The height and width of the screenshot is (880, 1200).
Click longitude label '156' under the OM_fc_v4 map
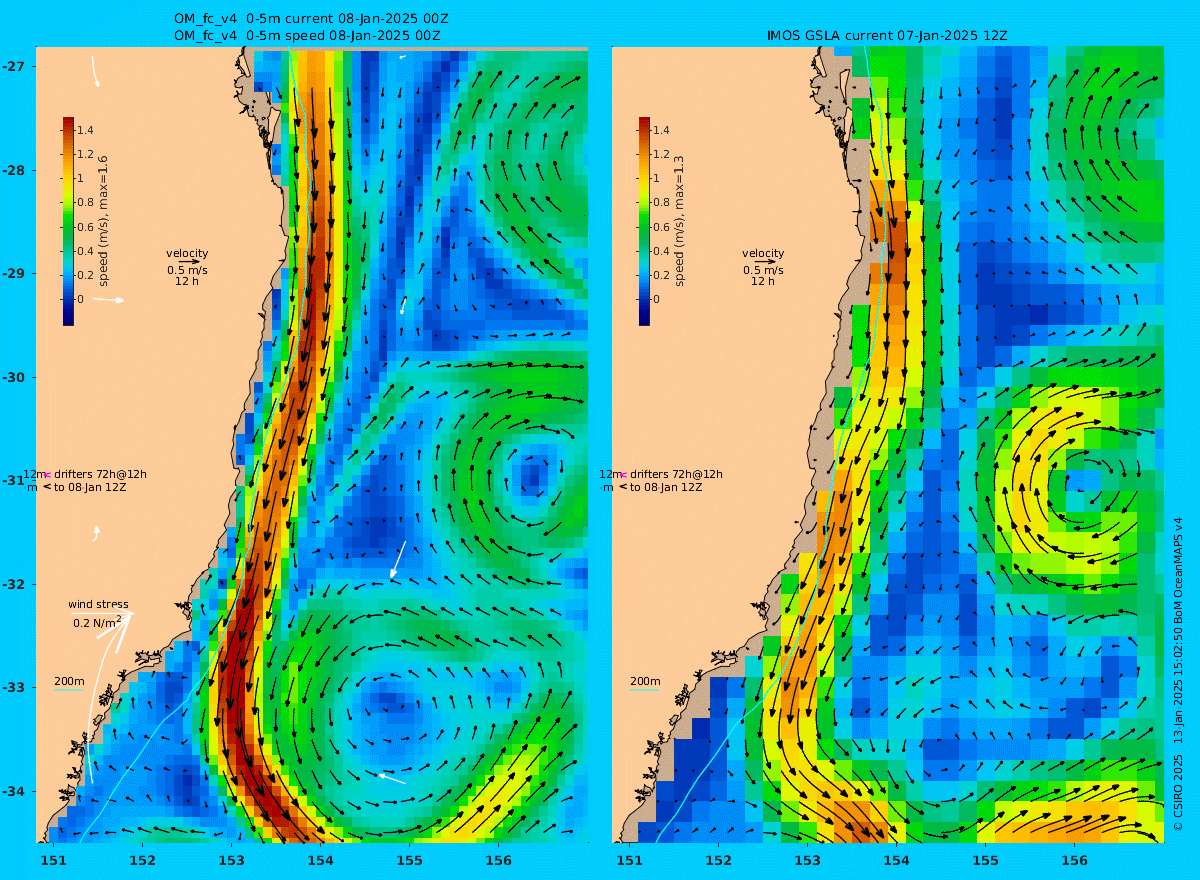click(x=498, y=860)
